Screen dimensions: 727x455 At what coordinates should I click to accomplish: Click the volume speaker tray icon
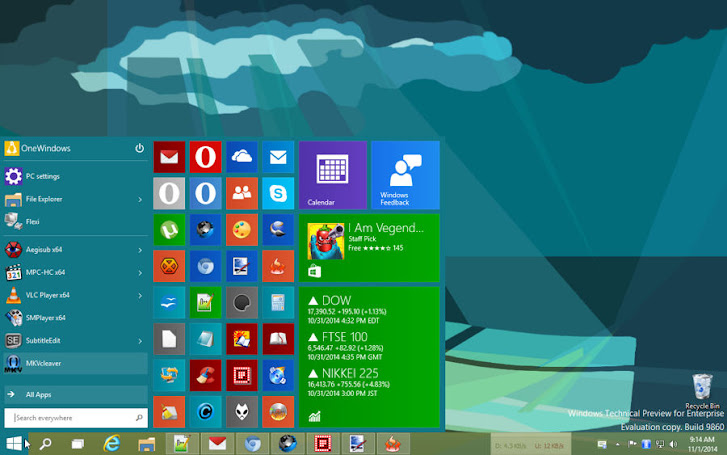(674, 444)
